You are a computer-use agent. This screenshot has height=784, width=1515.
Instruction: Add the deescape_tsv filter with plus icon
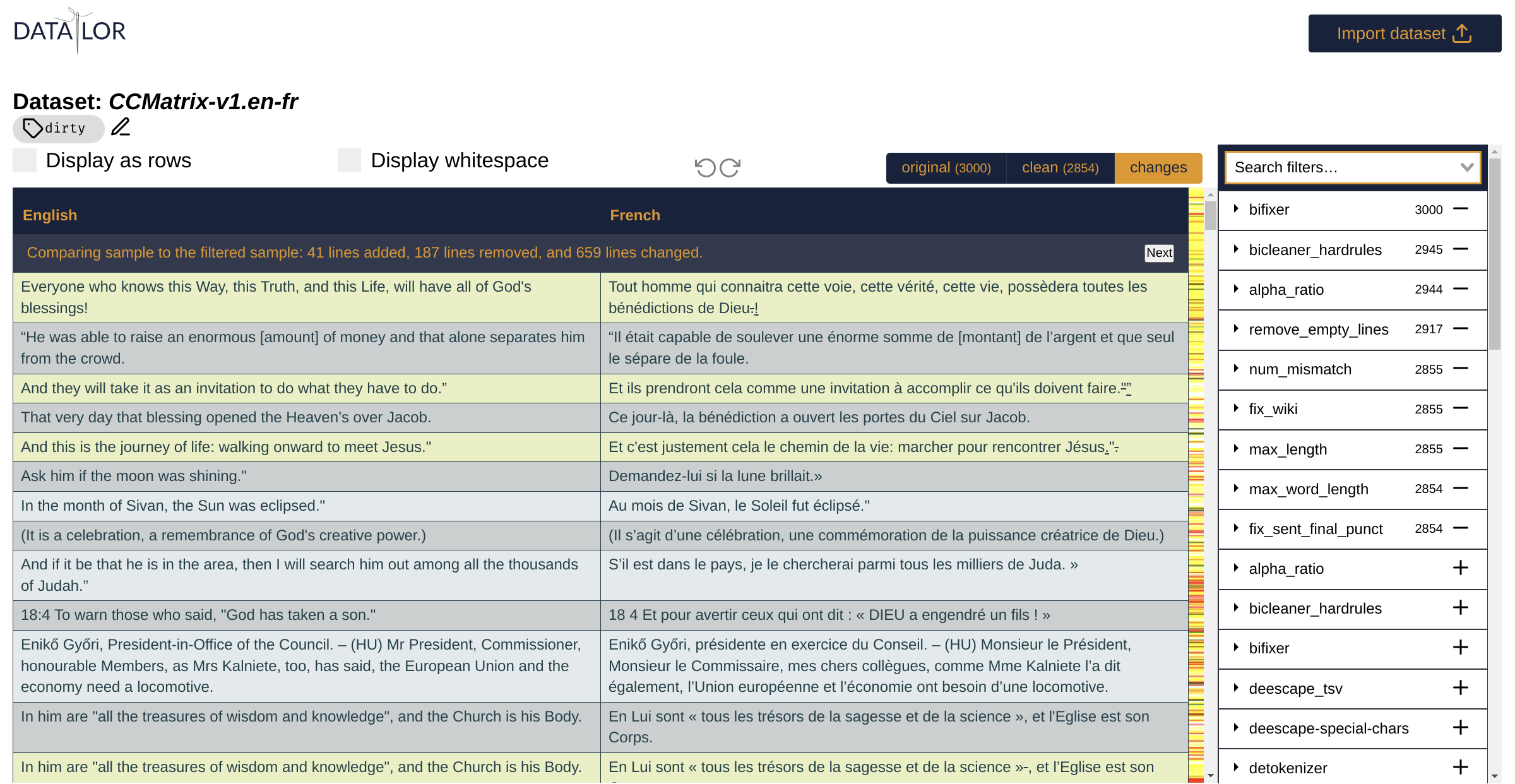(1461, 688)
